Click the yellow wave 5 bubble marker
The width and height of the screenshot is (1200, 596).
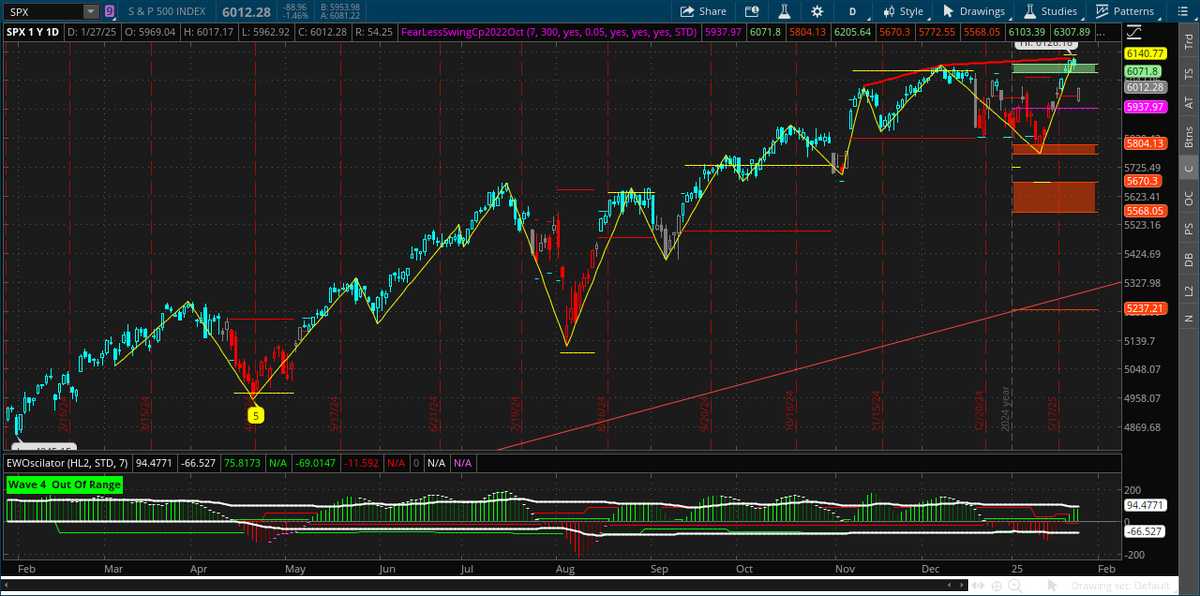pyautogui.click(x=255, y=415)
